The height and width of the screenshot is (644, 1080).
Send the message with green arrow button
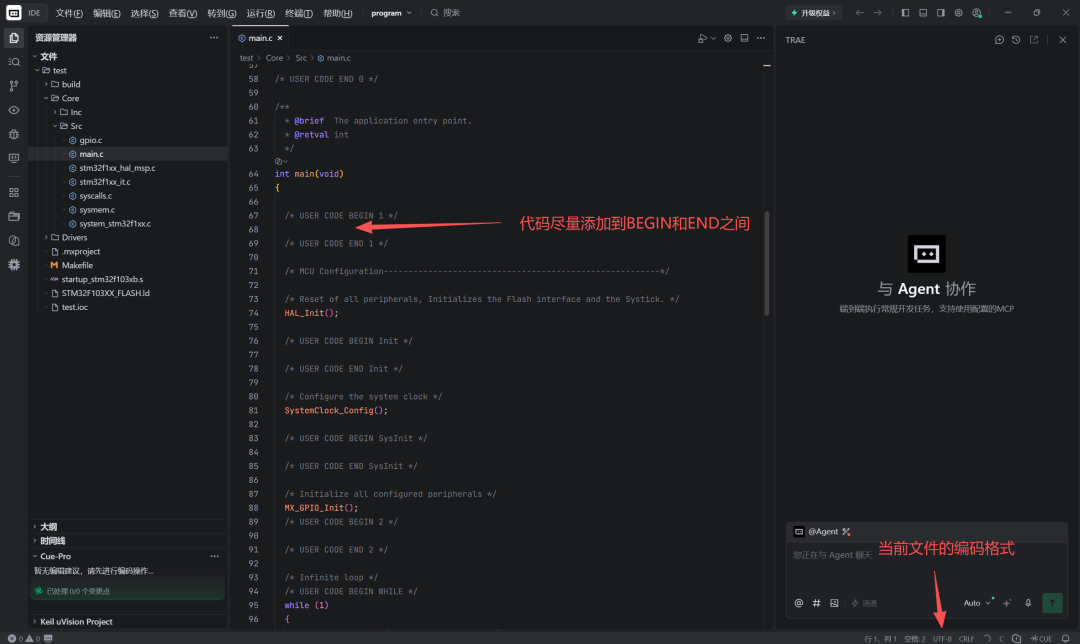tap(1052, 603)
